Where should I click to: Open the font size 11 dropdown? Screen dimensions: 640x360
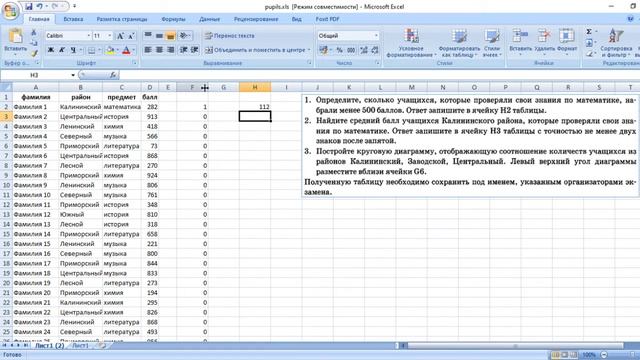click(109, 36)
